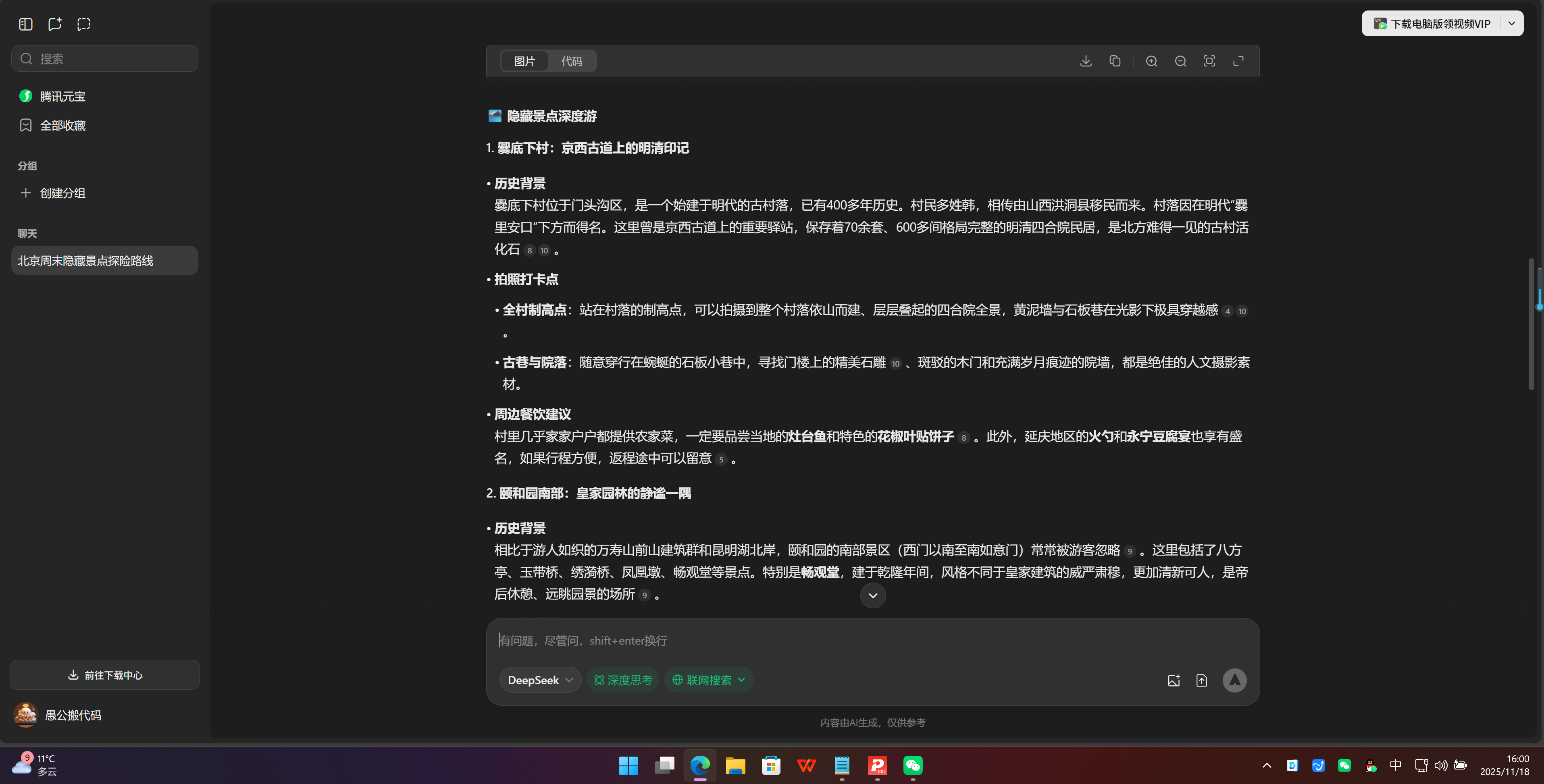Click the file upload icon in input bar
Image resolution: width=1544 pixels, height=784 pixels.
(1202, 680)
